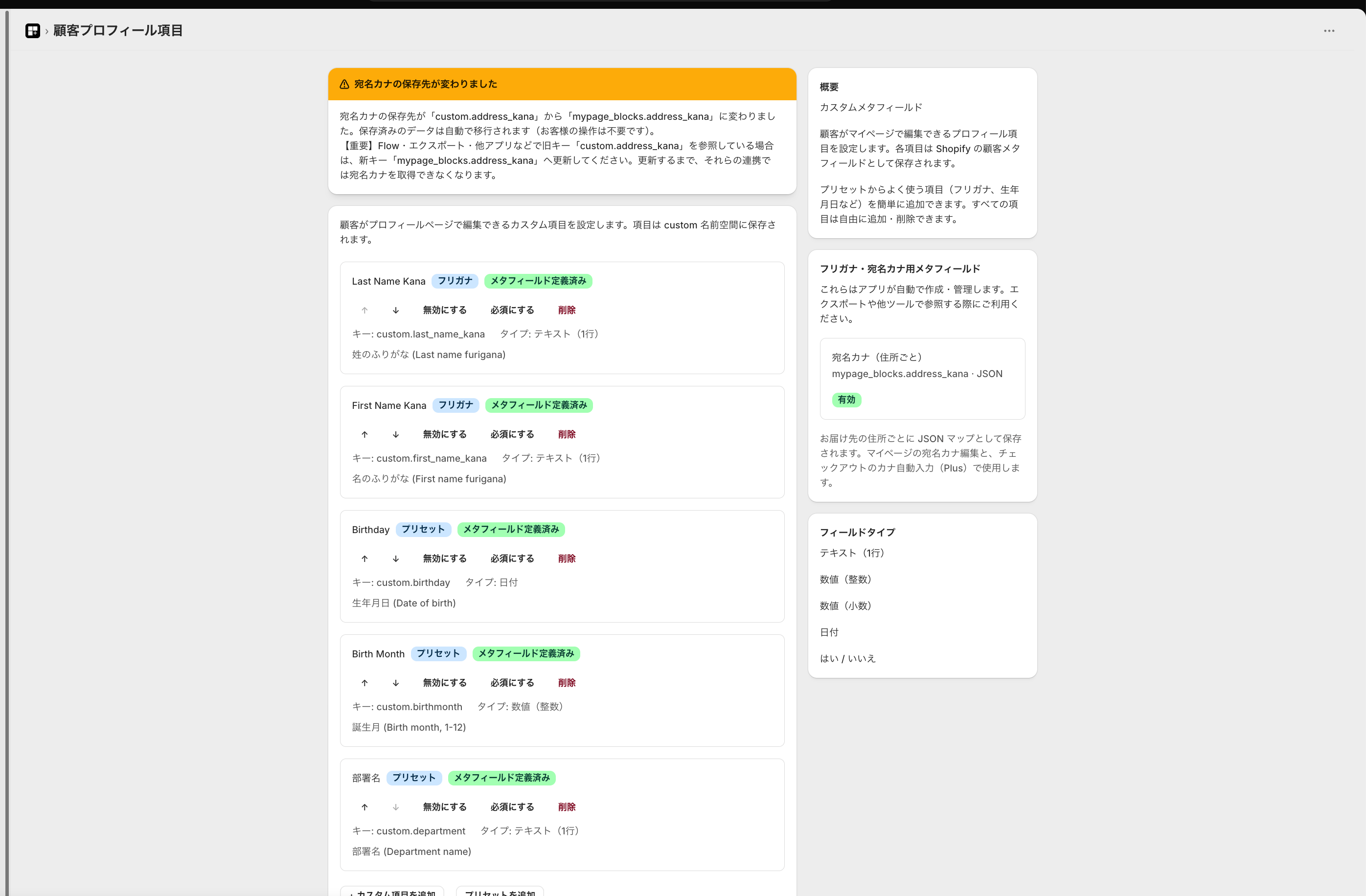Click 生年月日 (Date of birth) description

click(x=404, y=603)
